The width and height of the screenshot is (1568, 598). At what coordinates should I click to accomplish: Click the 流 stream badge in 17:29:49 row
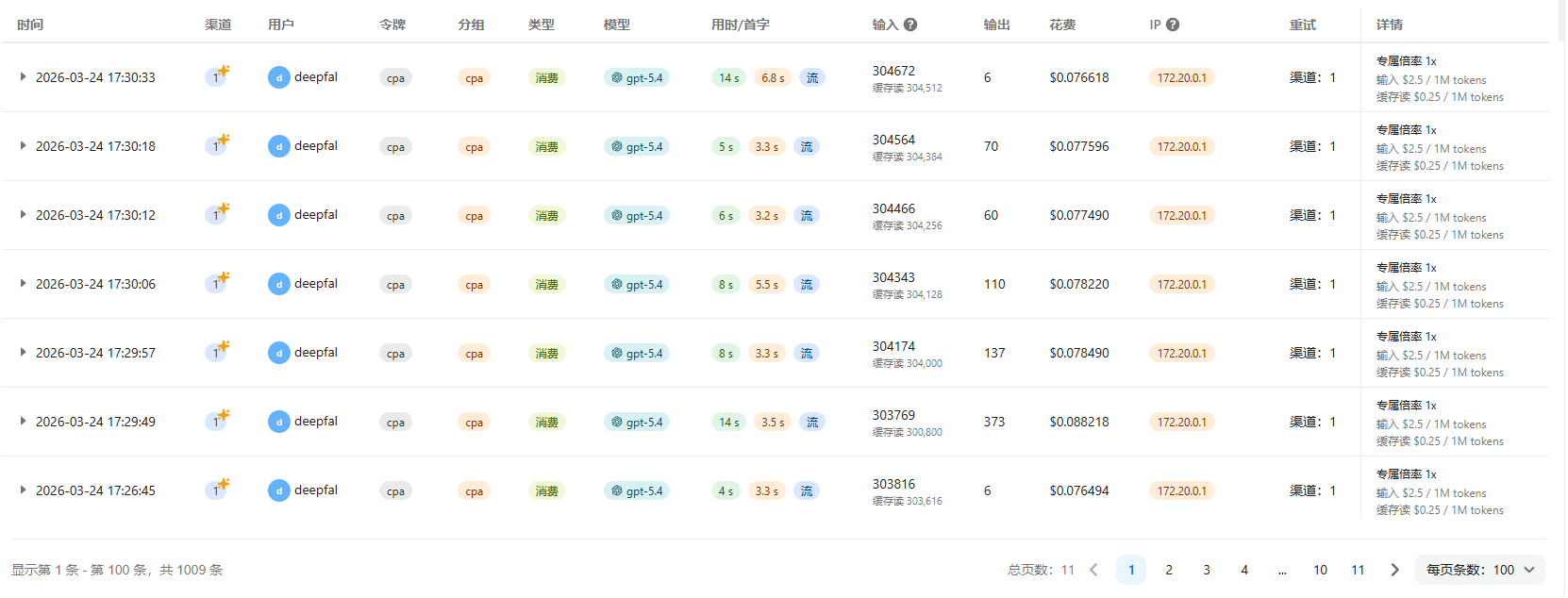coord(812,423)
